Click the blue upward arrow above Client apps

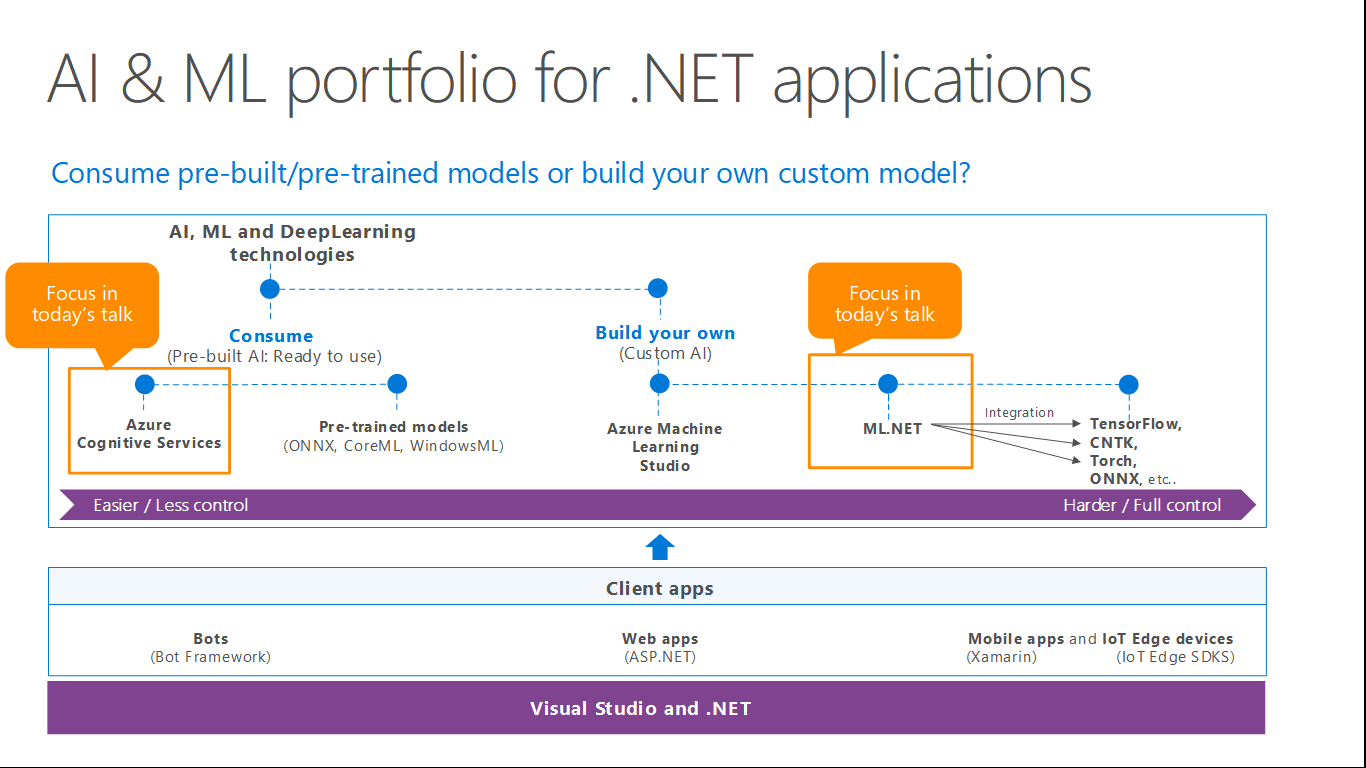(660, 547)
